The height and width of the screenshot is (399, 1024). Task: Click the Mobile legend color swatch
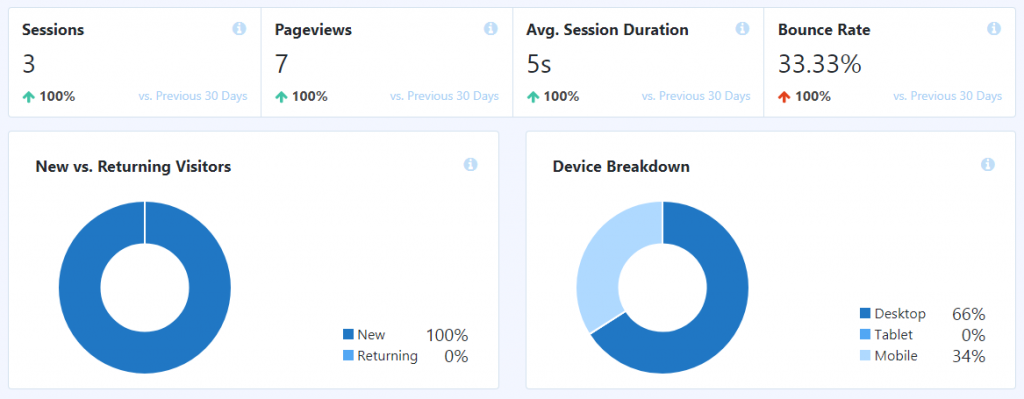(x=865, y=356)
